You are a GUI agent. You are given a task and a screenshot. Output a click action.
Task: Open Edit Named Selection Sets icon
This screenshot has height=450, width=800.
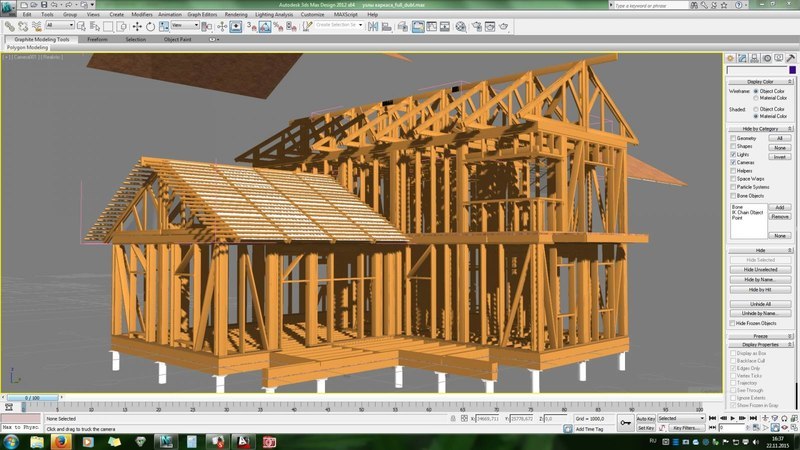tap(307, 26)
